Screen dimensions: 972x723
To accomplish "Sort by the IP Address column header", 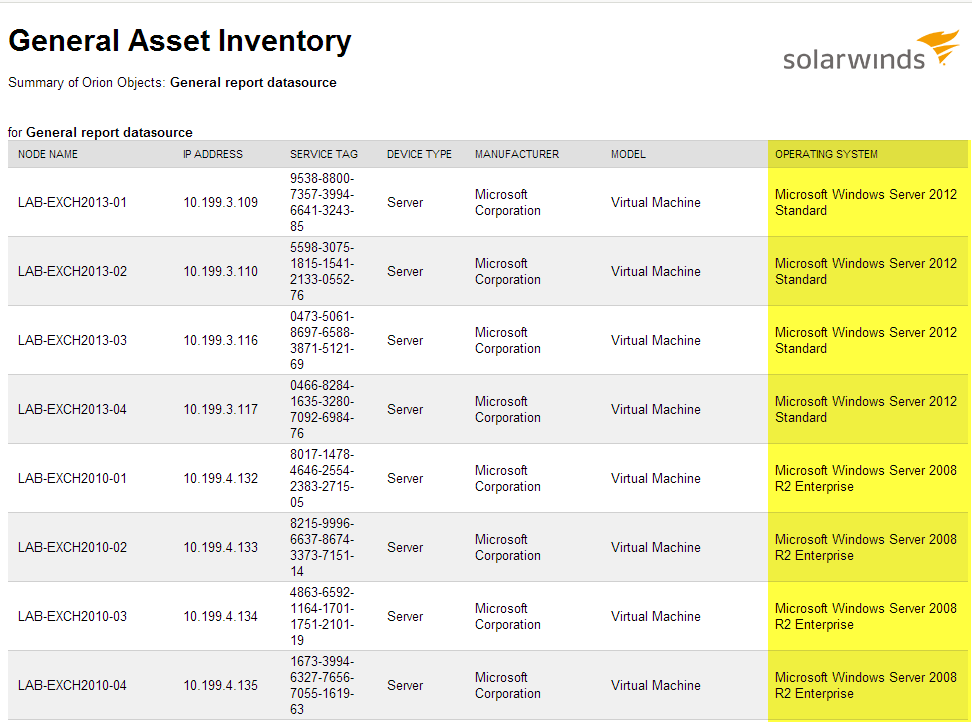I will point(213,154).
